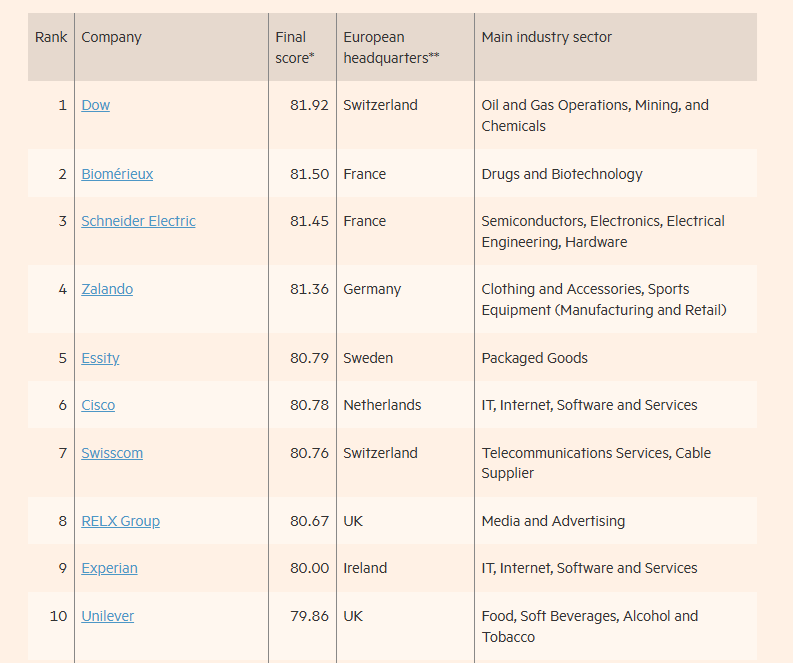Open the Schneider Electric company page
793x663 pixels.
coord(138,221)
